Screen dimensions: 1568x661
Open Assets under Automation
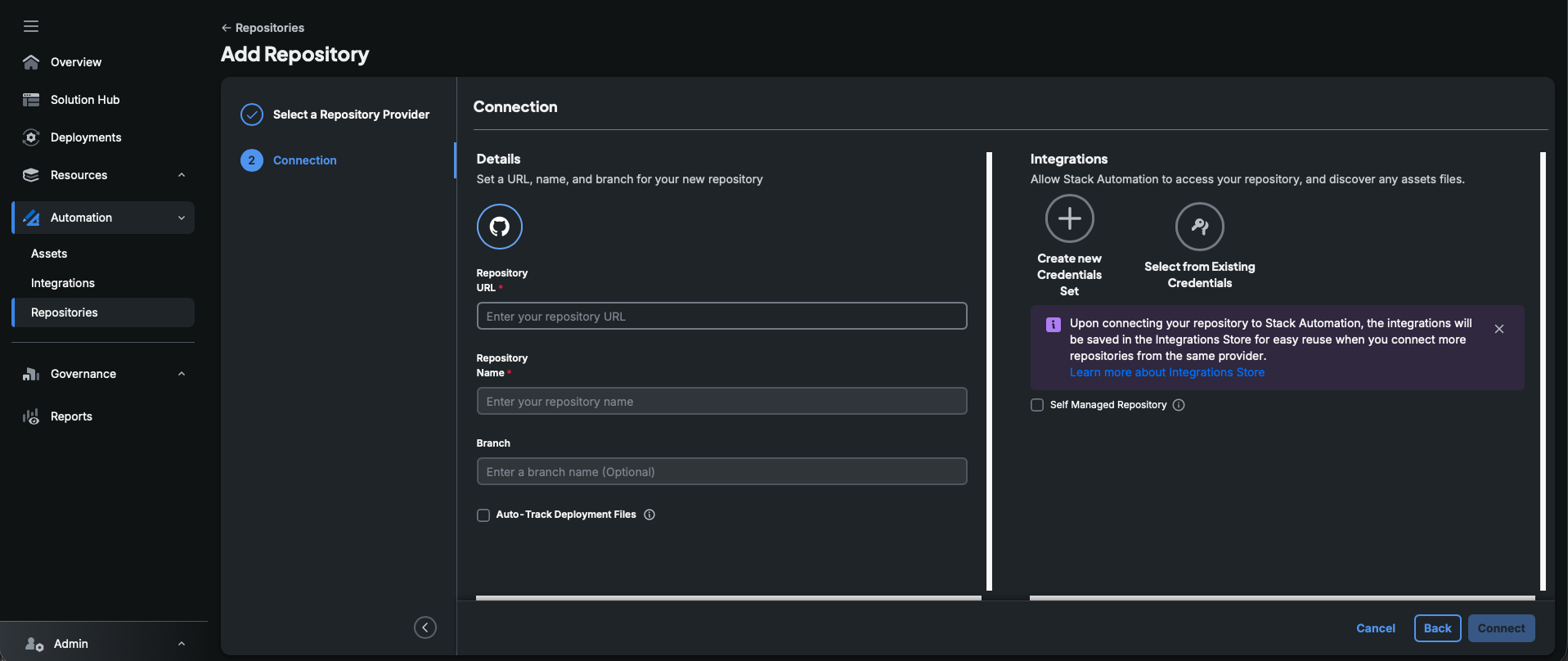(49, 254)
